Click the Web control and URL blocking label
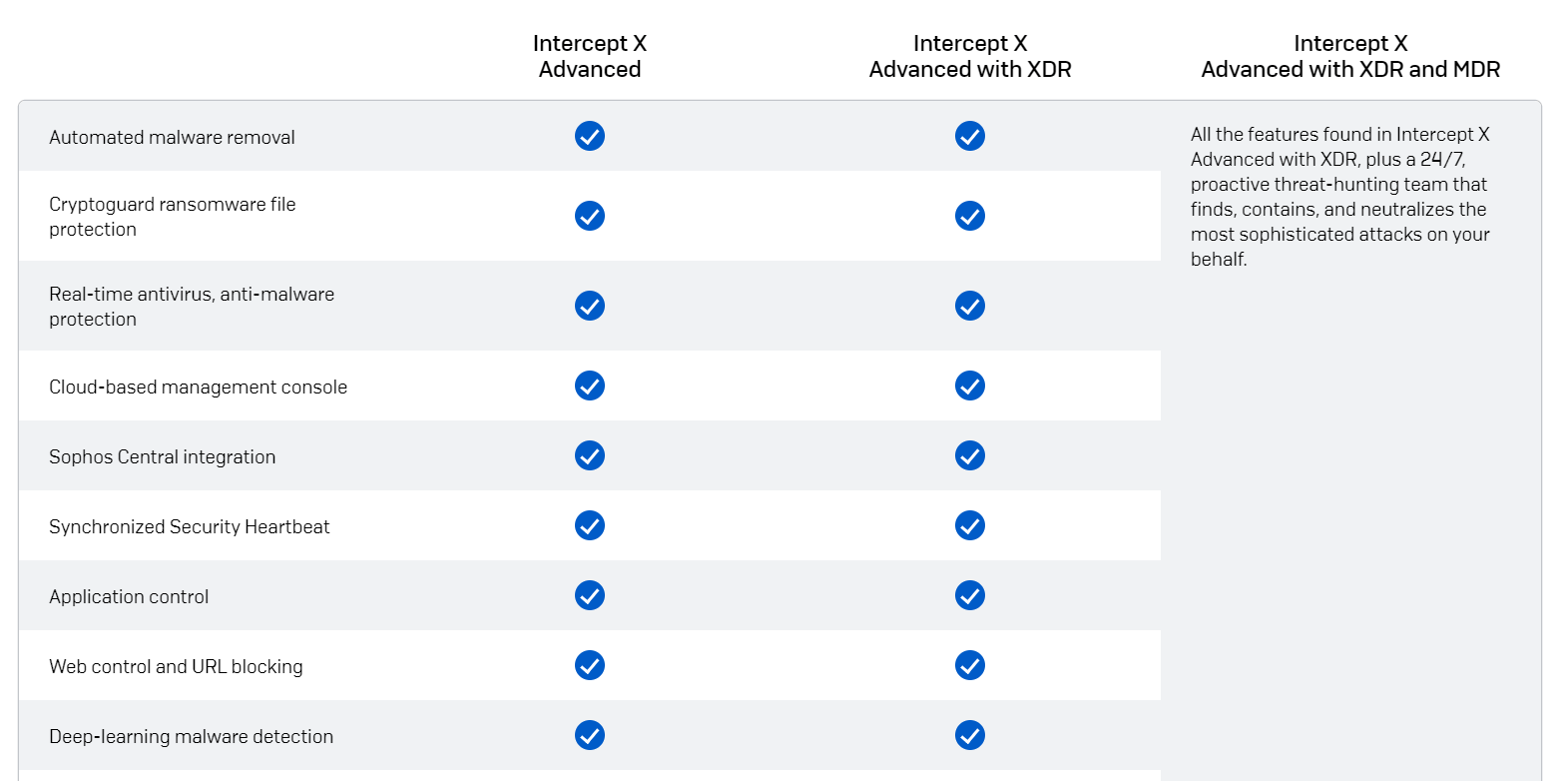Screen dimensions: 1568x781 pyautogui.click(x=176, y=666)
